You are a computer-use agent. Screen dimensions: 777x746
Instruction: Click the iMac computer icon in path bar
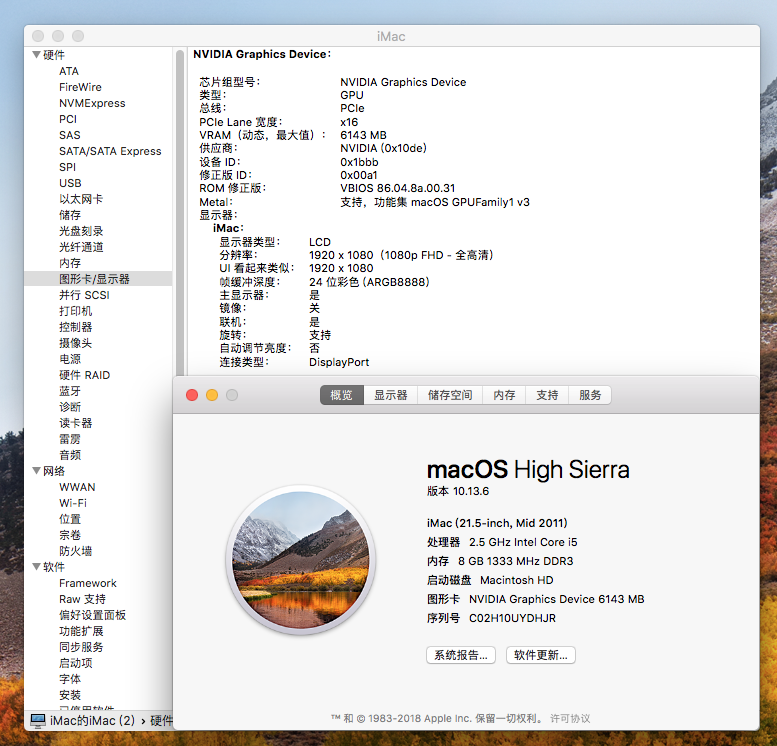[x=38, y=721]
